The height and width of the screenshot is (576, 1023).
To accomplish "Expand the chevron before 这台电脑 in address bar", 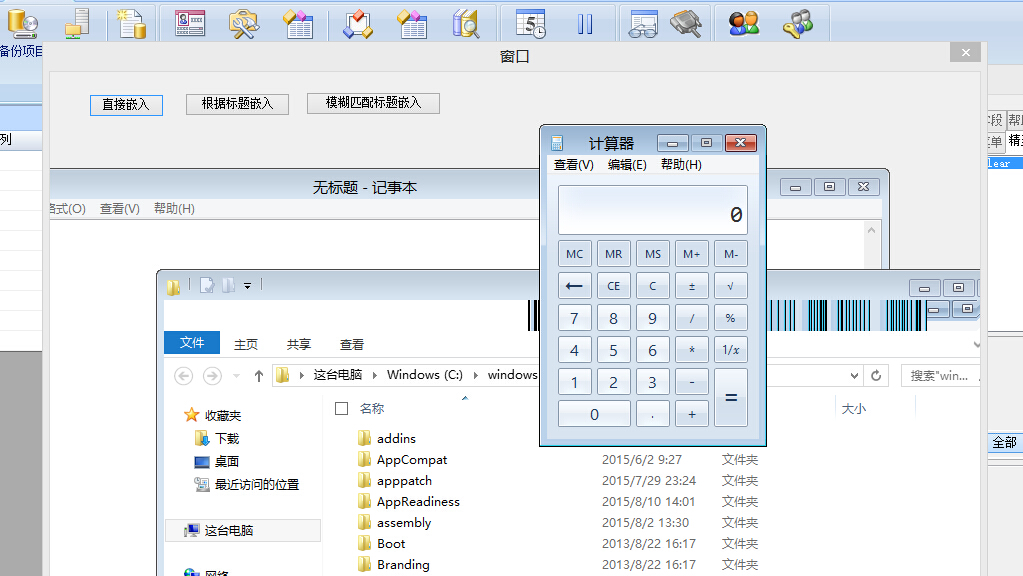I will tap(301, 375).
